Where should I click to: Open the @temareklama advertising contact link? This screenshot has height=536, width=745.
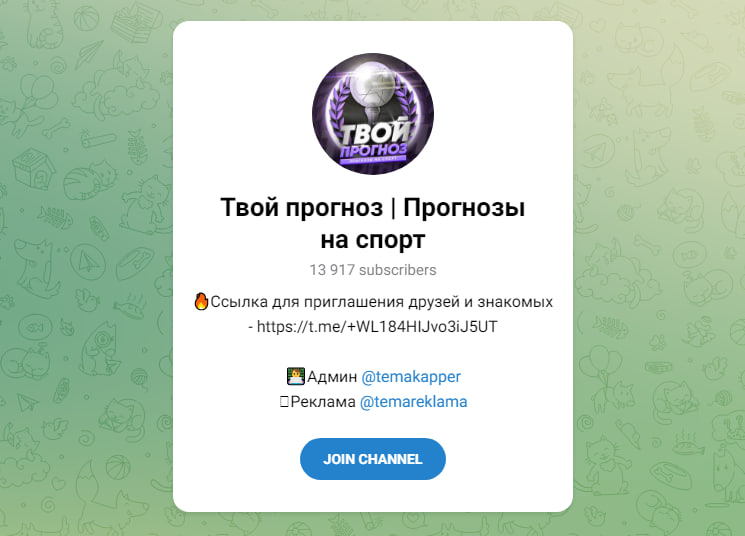pyautogui.click(x=413, y=402)
